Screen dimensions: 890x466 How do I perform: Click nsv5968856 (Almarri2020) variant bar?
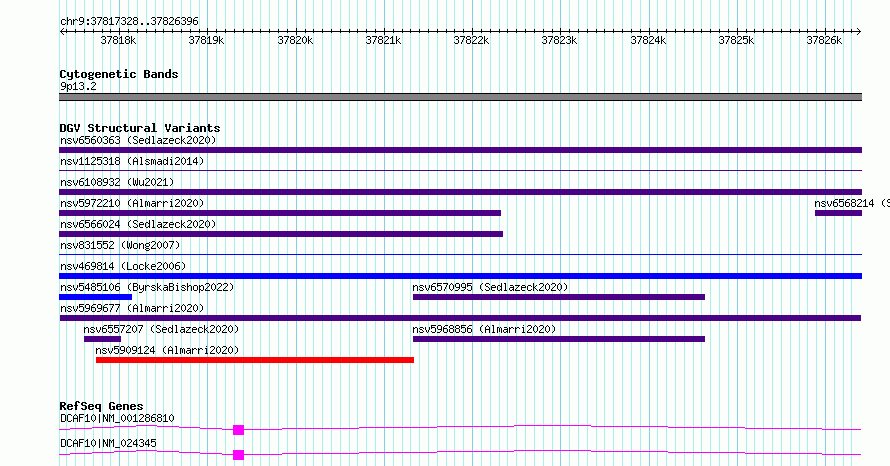559,339
